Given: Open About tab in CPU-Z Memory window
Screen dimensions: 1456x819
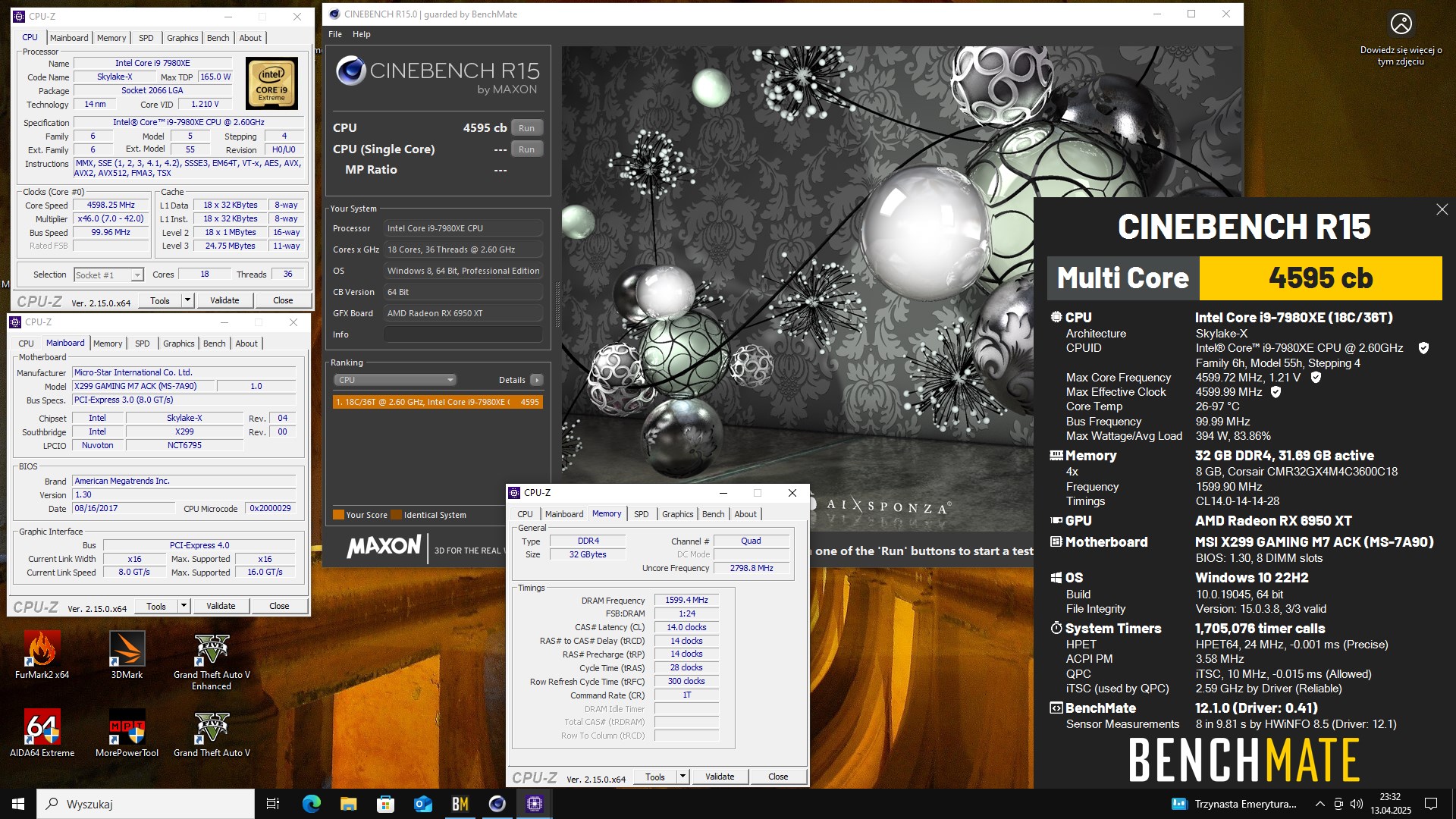Looking at the screenshot, I should 745,514.
